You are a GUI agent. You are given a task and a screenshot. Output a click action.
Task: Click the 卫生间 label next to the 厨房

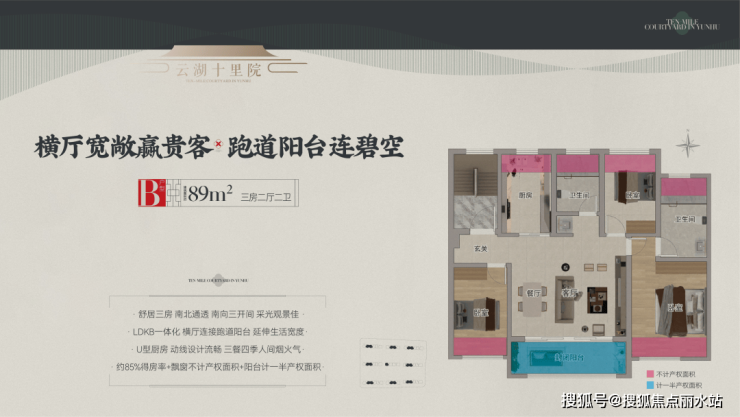pos(579,195)
